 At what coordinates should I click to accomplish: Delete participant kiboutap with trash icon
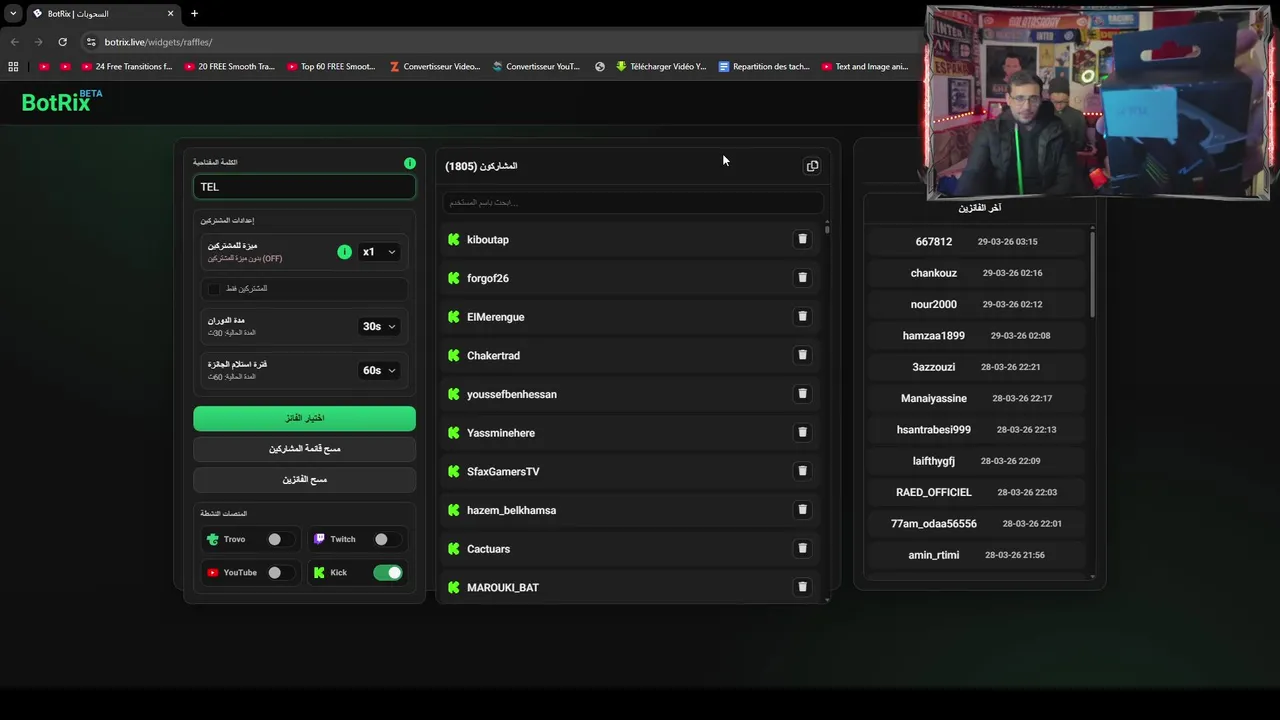[802, 239]
